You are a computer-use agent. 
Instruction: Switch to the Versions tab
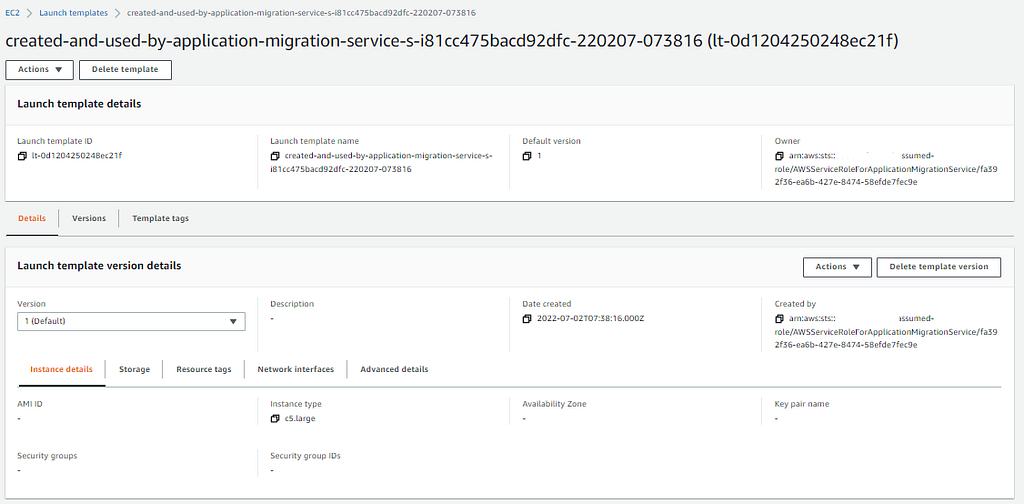[89, 219]
